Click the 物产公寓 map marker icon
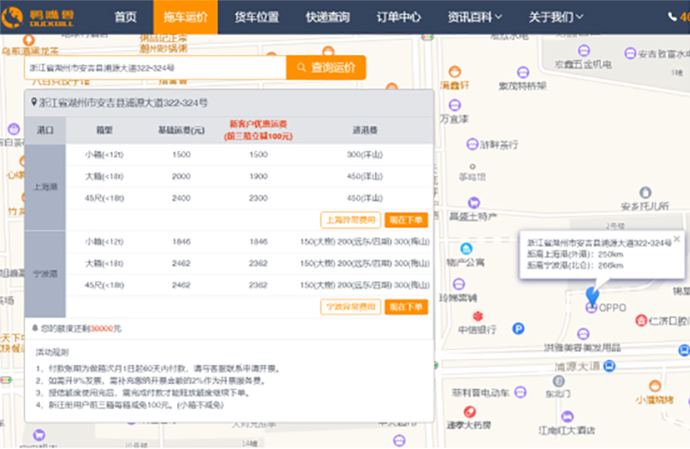 [466, 249]
